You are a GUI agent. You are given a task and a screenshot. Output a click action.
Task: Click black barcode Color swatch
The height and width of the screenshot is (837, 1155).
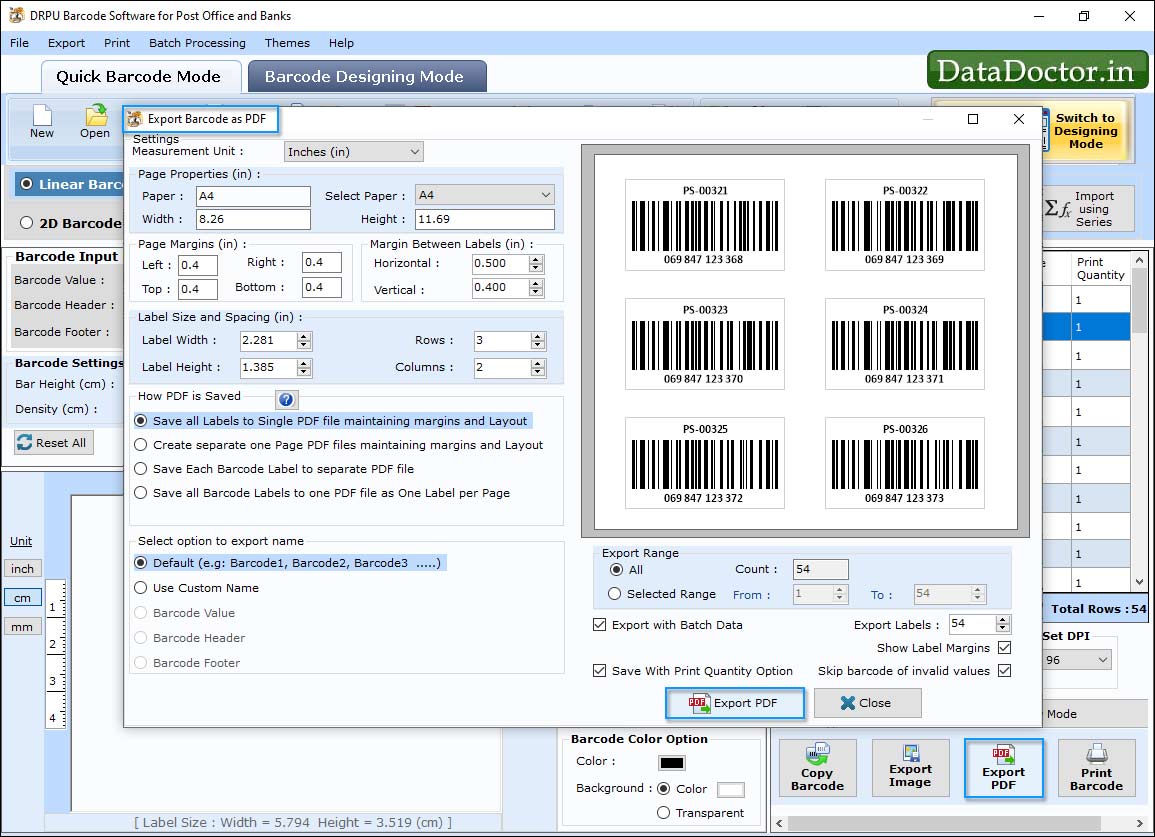672,763
